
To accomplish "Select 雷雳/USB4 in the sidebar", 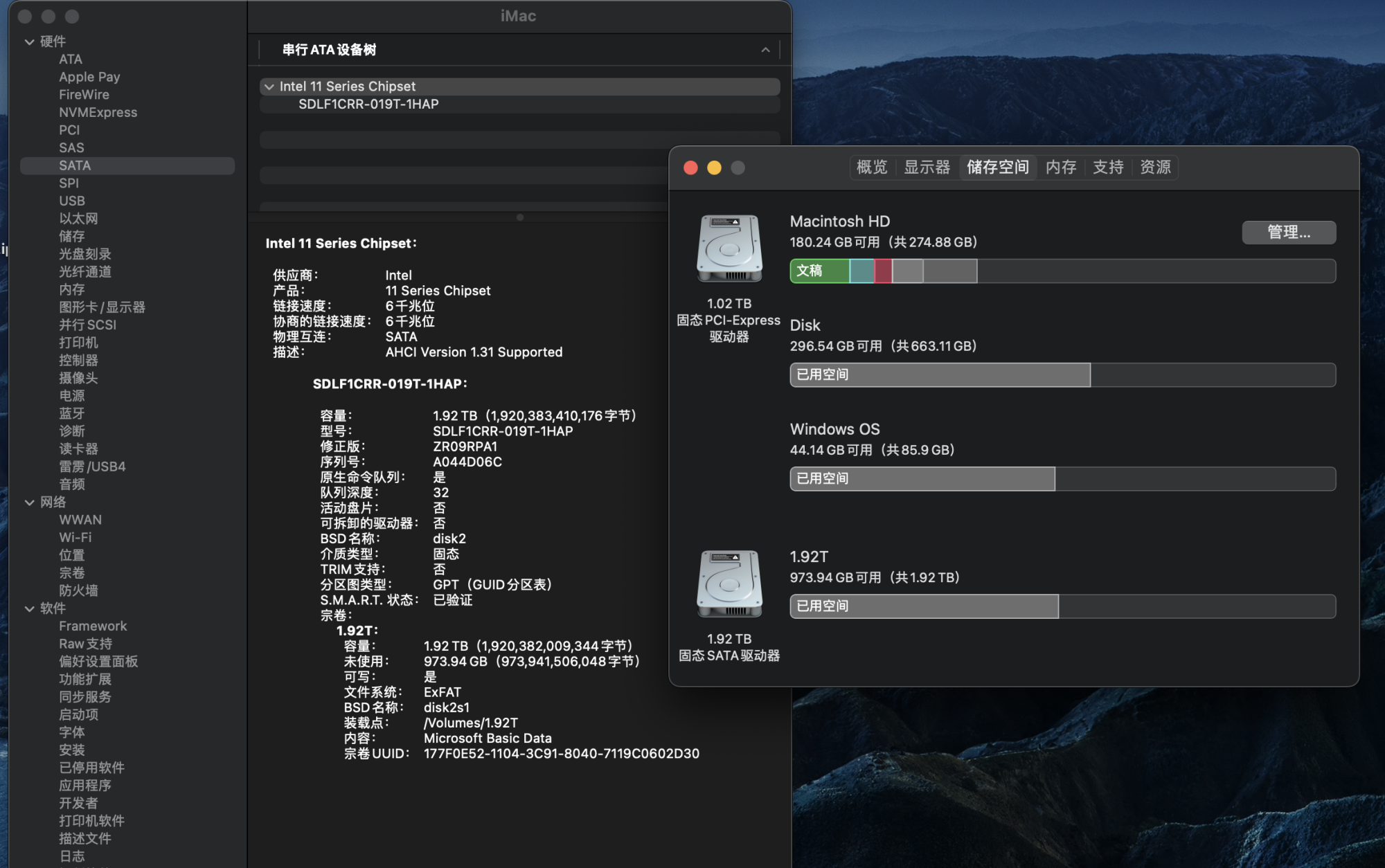I will [x=92, y=467].
